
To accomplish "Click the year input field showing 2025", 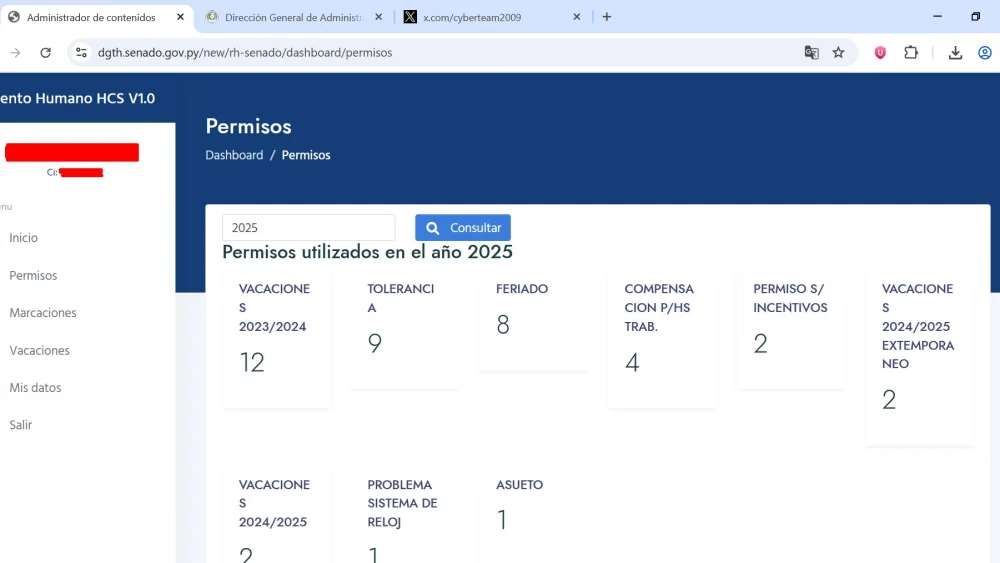I will (308, 228).
